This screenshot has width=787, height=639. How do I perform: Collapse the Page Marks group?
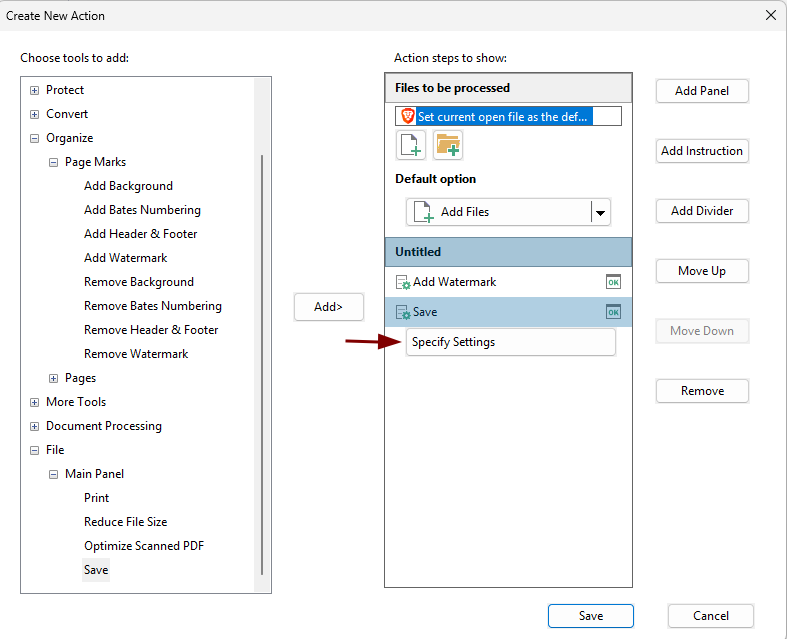[x=53, y=163]
